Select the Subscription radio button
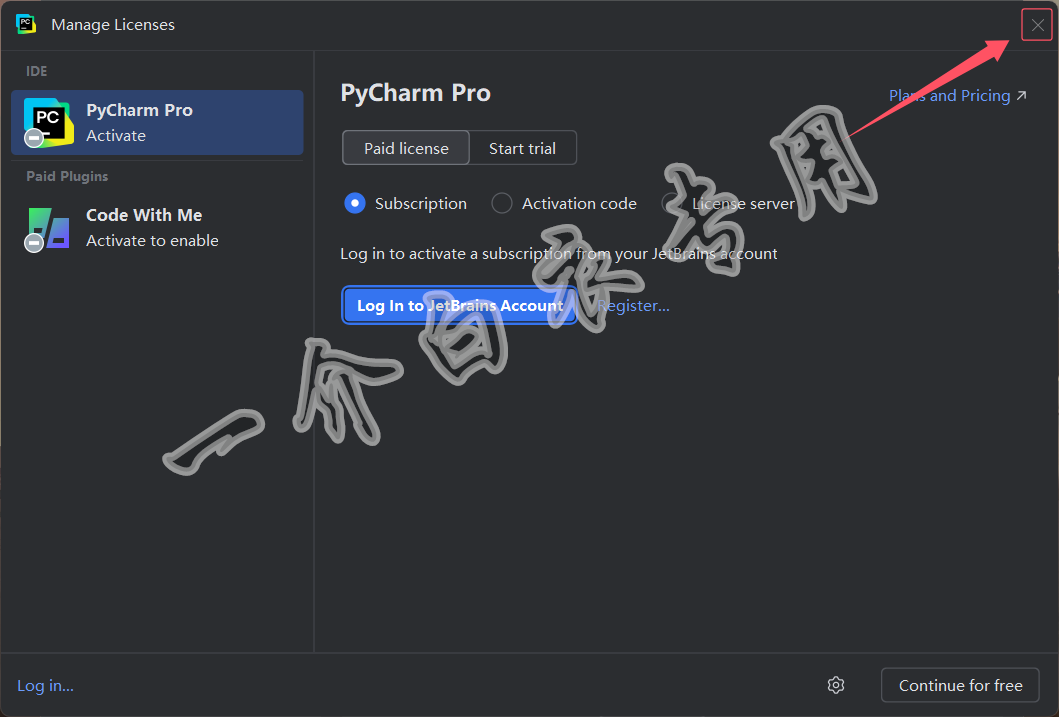This screenshot has height=717, width=1059. [x=355, y=203]
